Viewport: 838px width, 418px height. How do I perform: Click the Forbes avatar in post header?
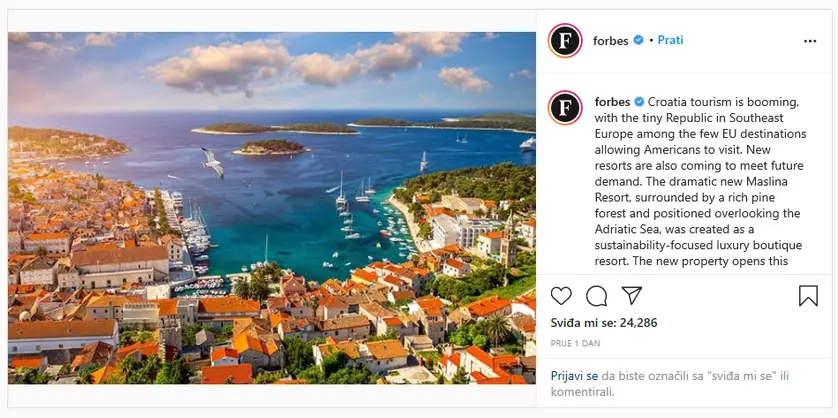click(x=565, y=41)
